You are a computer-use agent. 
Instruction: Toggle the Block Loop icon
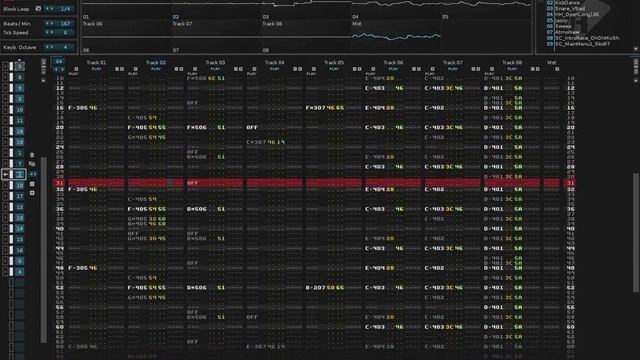click(38, 9)
